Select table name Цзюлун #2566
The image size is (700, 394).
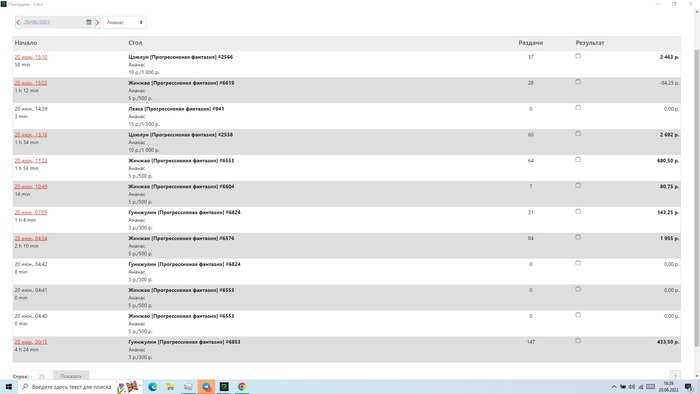pyautogui.click(x=180, y=57)
